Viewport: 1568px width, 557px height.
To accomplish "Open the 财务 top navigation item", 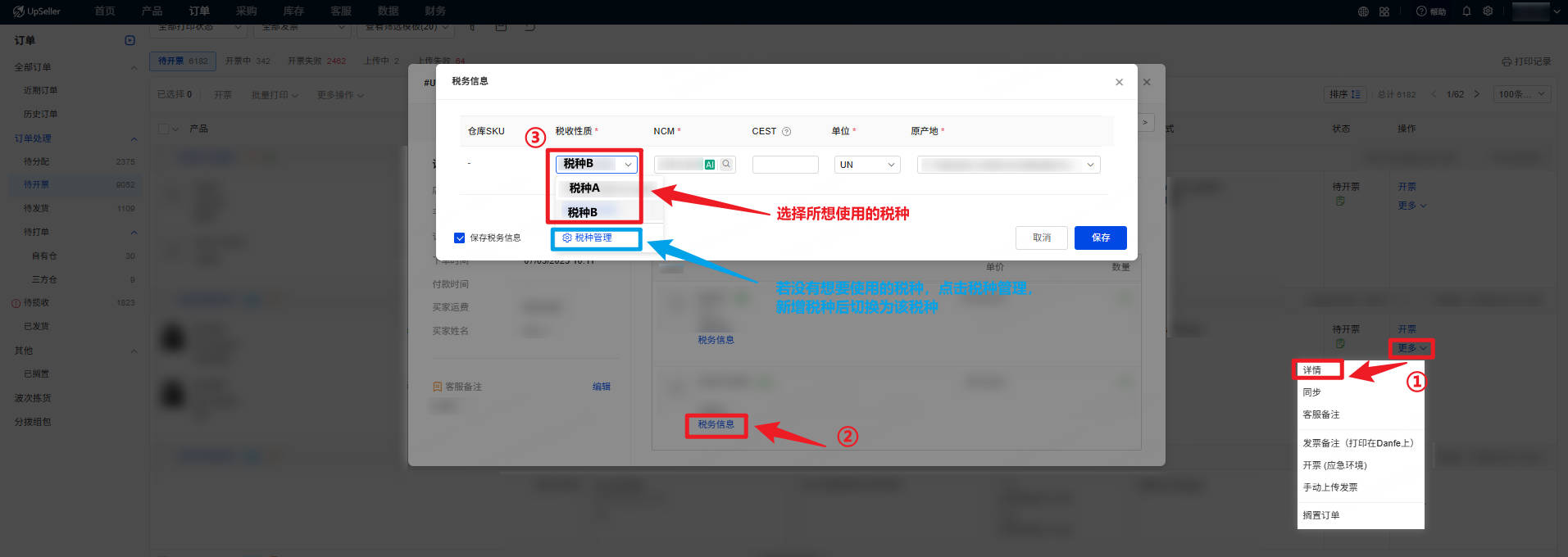I will (435, 11).
